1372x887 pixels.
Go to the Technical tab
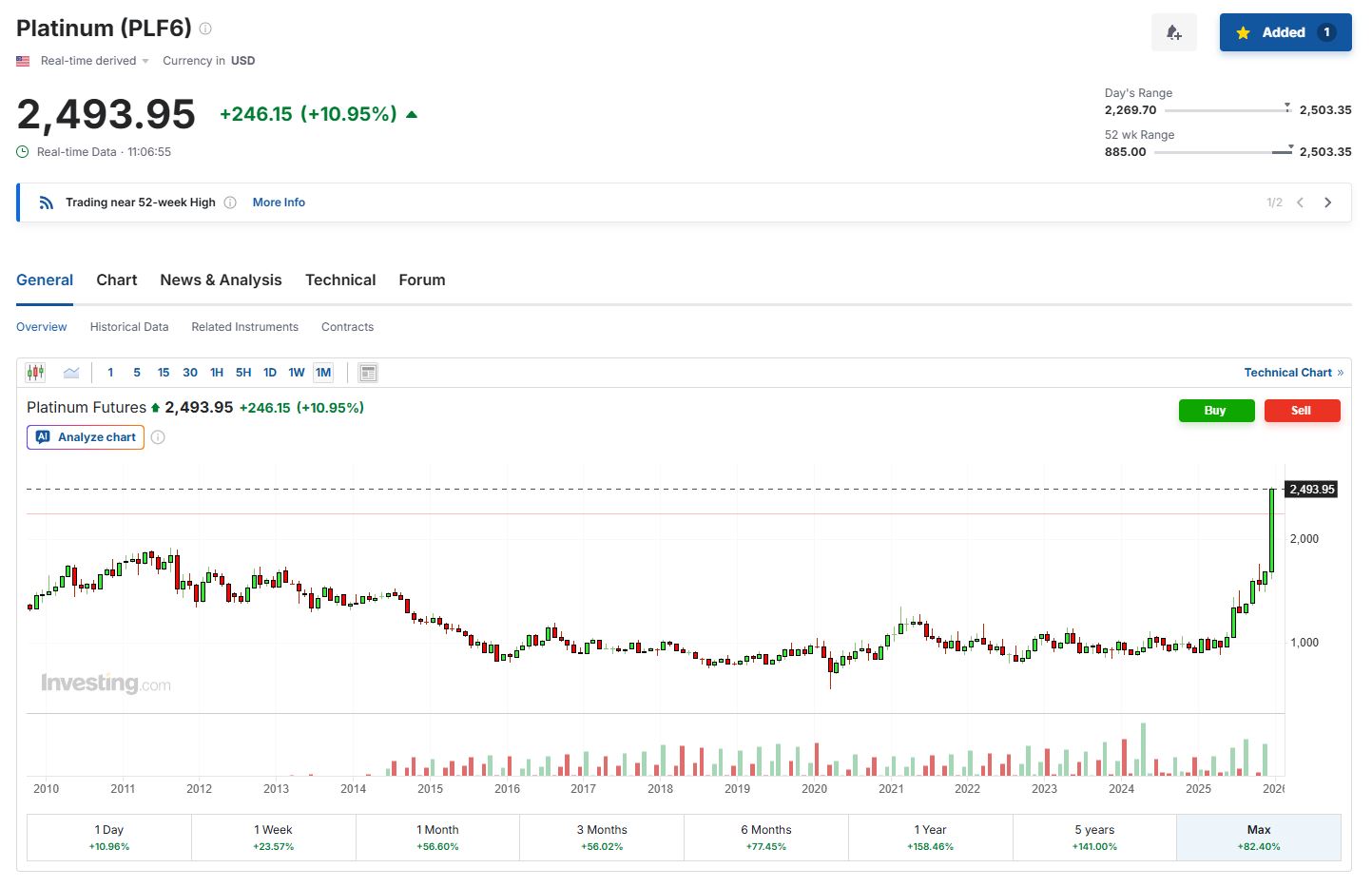(x=340, y=280)
